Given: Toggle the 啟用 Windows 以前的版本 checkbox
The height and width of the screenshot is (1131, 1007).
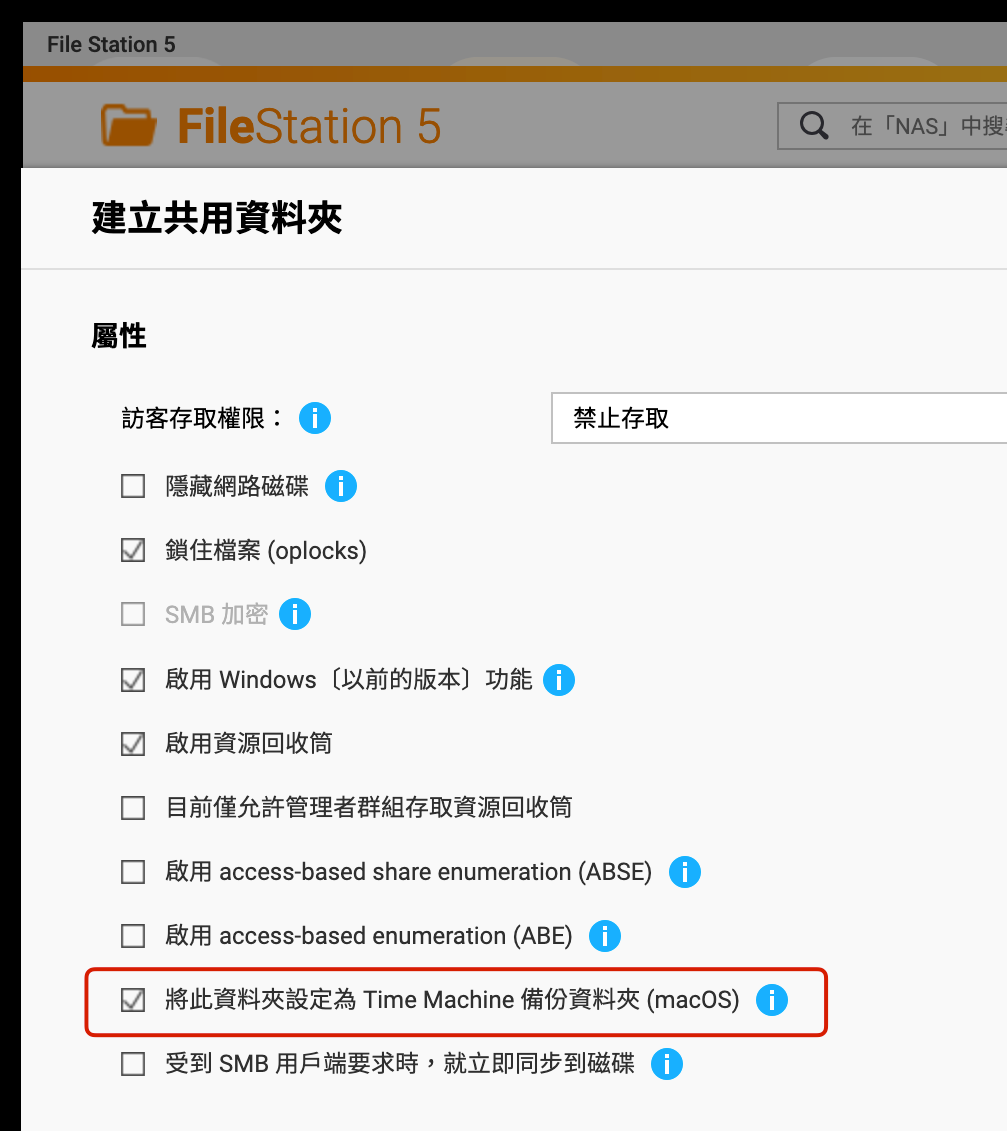Looking at the screenshot, I should tap(133, 680).
